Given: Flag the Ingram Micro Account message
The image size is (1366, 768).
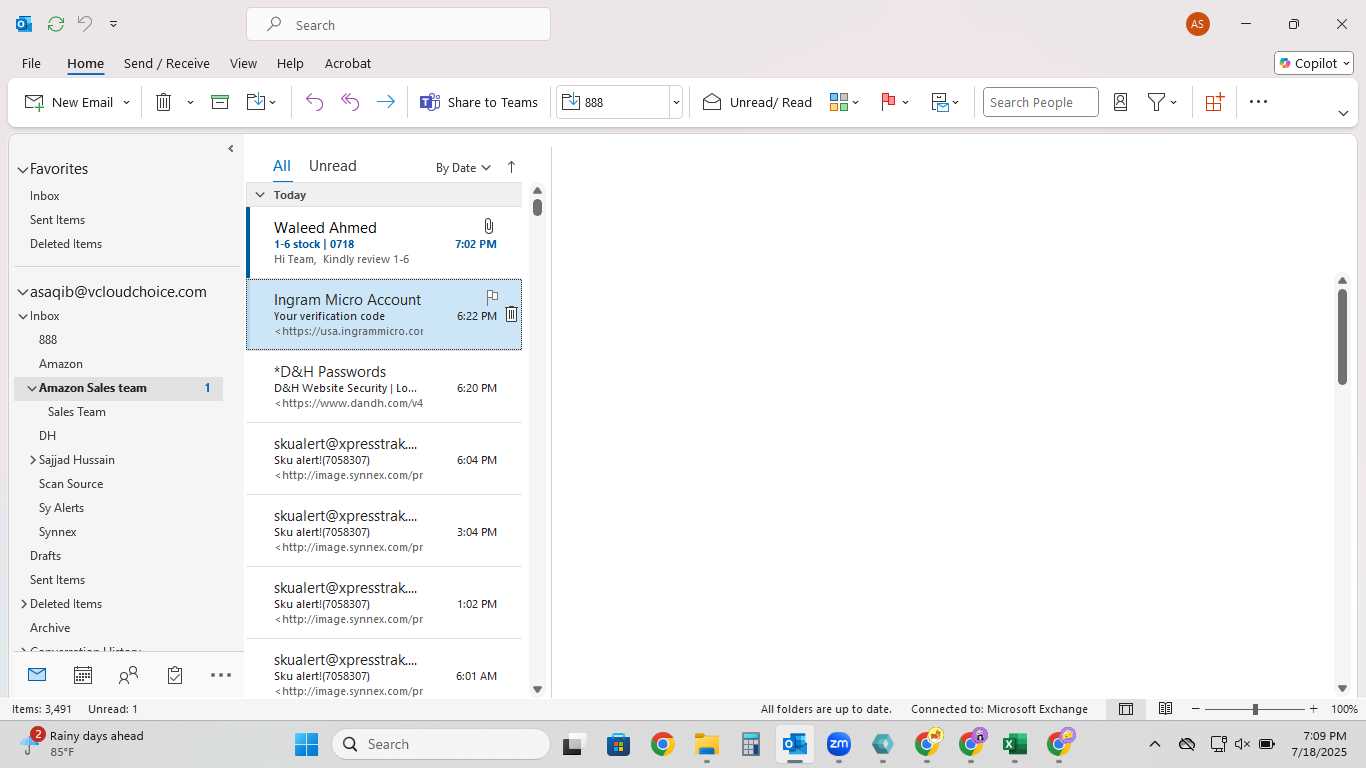Looking at the screenshot, I should 492,297.
